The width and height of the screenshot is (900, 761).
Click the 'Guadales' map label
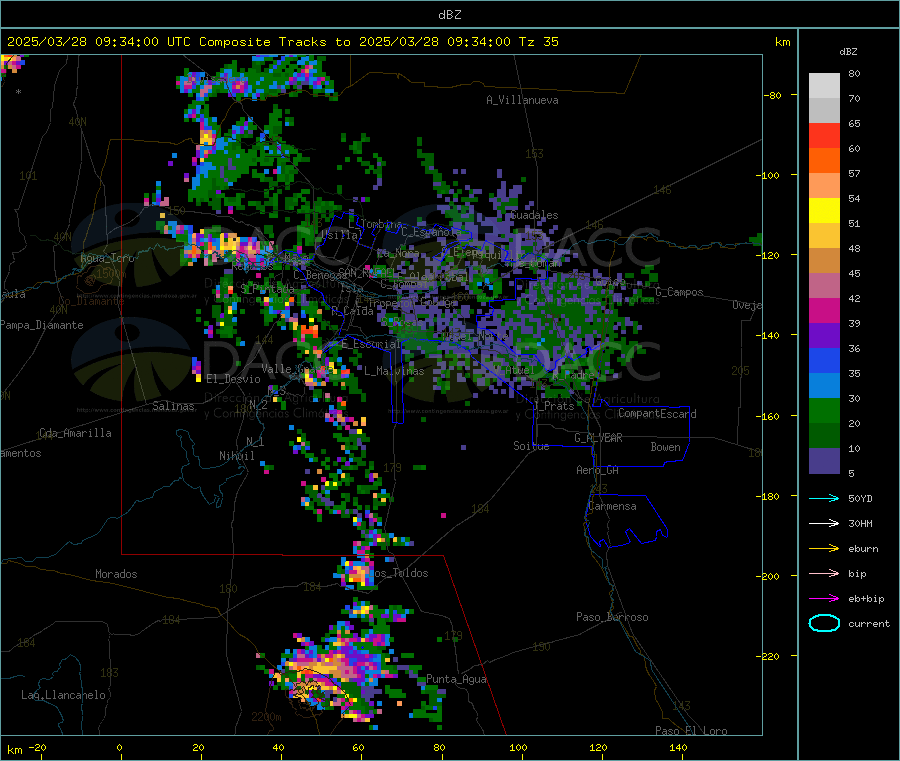534,215
